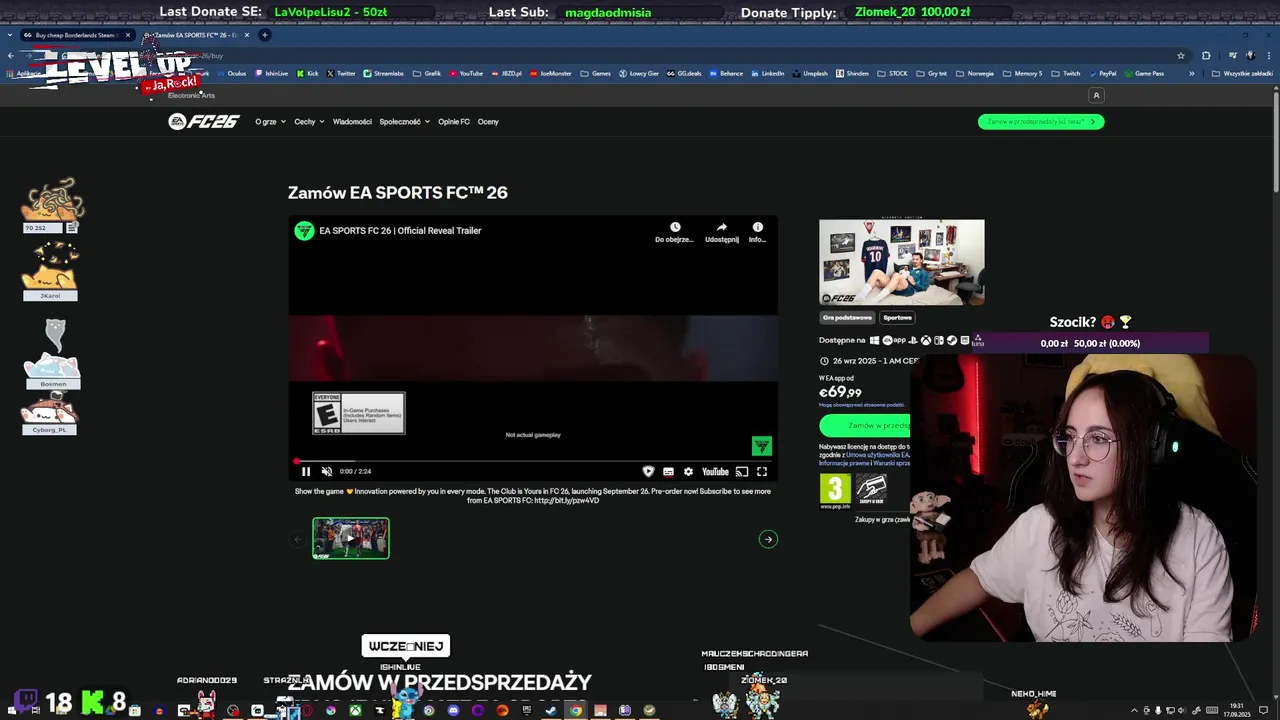Click the EA FC26 logo
Image resolution: width=1280 pixels, height=720 pixels.
(204, 122)
